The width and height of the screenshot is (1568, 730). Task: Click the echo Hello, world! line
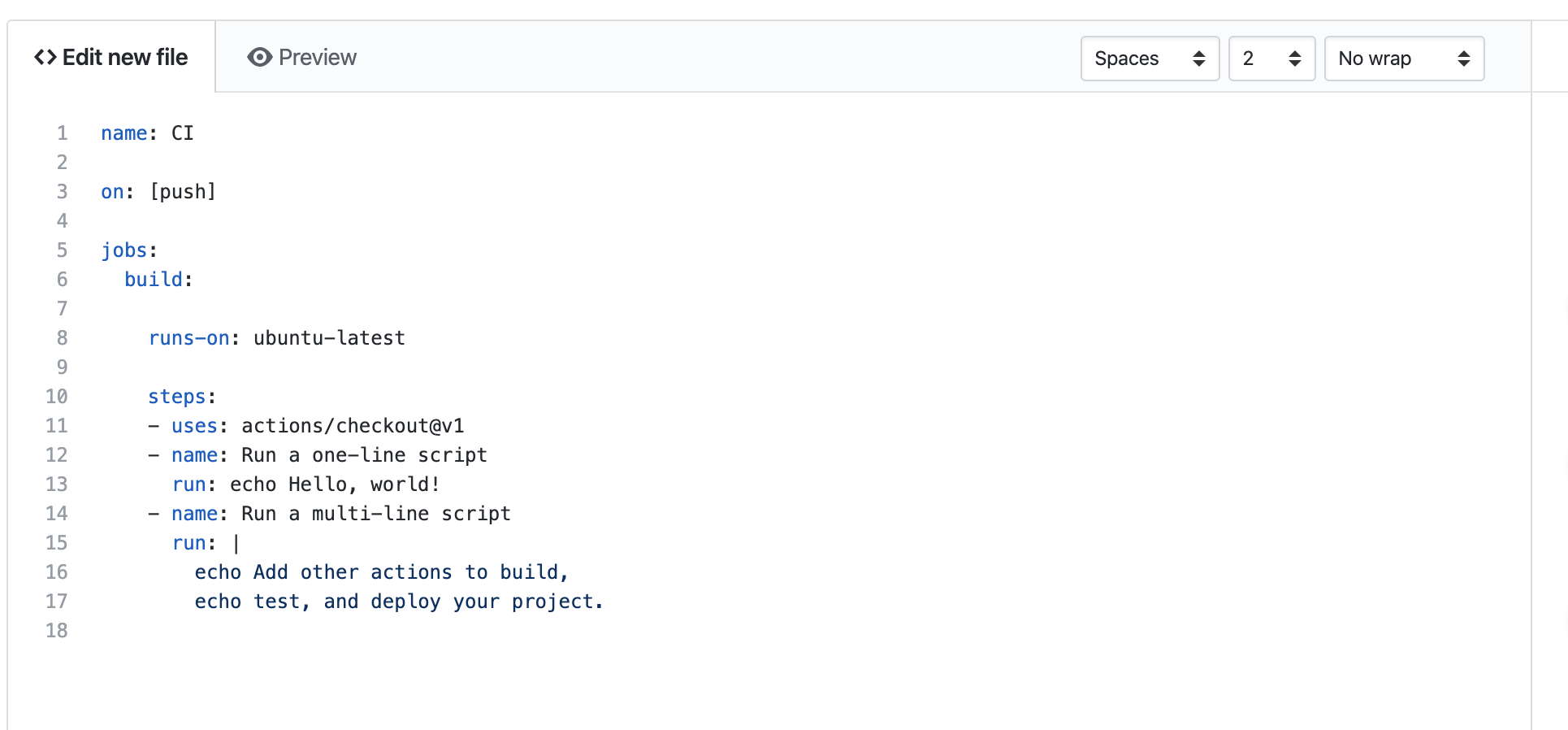point(305,484)
